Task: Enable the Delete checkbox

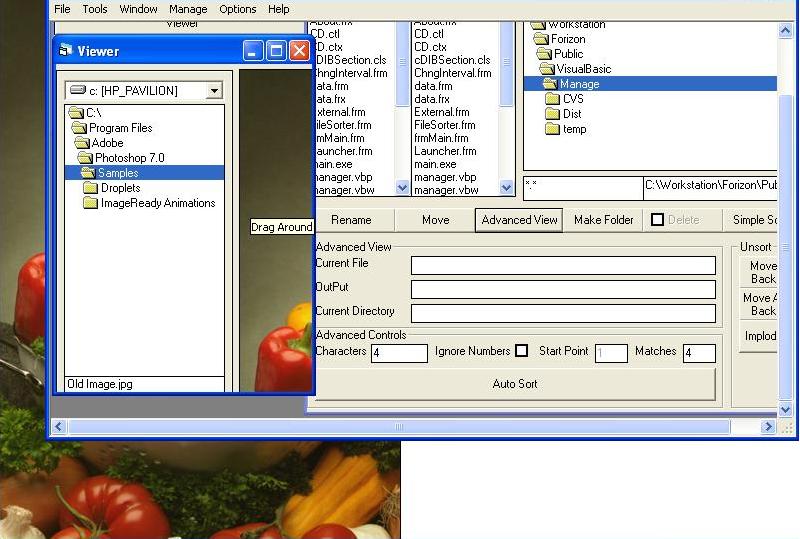Action: [657, 220]
